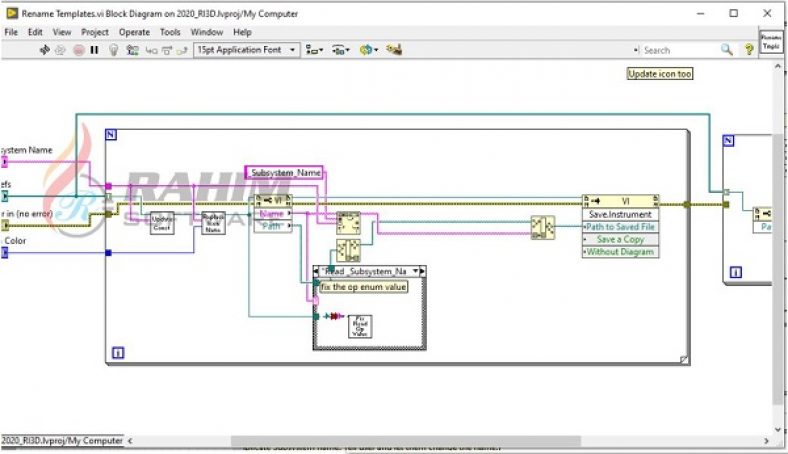Select the Update Const subVI node
This screenshot has height=454, width=788.
[162, 223]
